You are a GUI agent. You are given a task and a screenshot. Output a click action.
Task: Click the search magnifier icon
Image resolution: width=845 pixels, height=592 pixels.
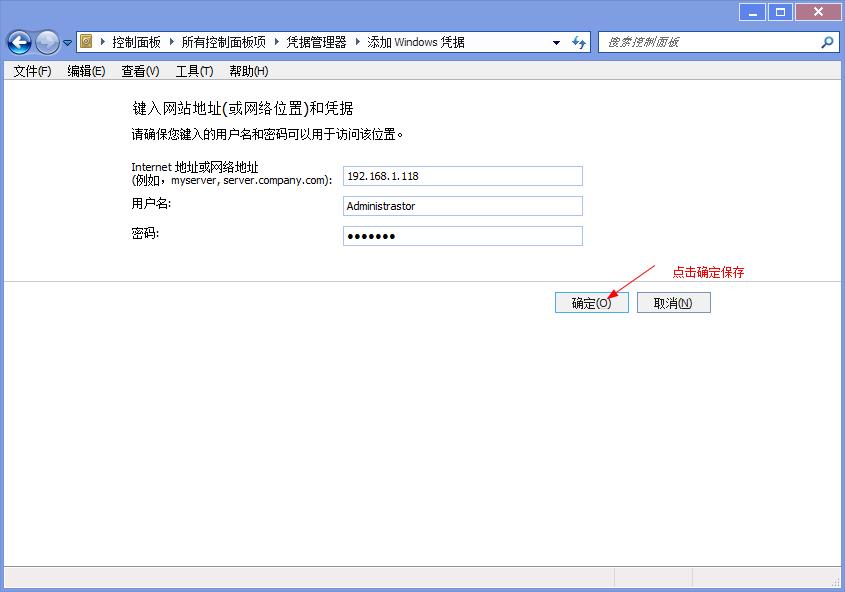coord(827,42)
